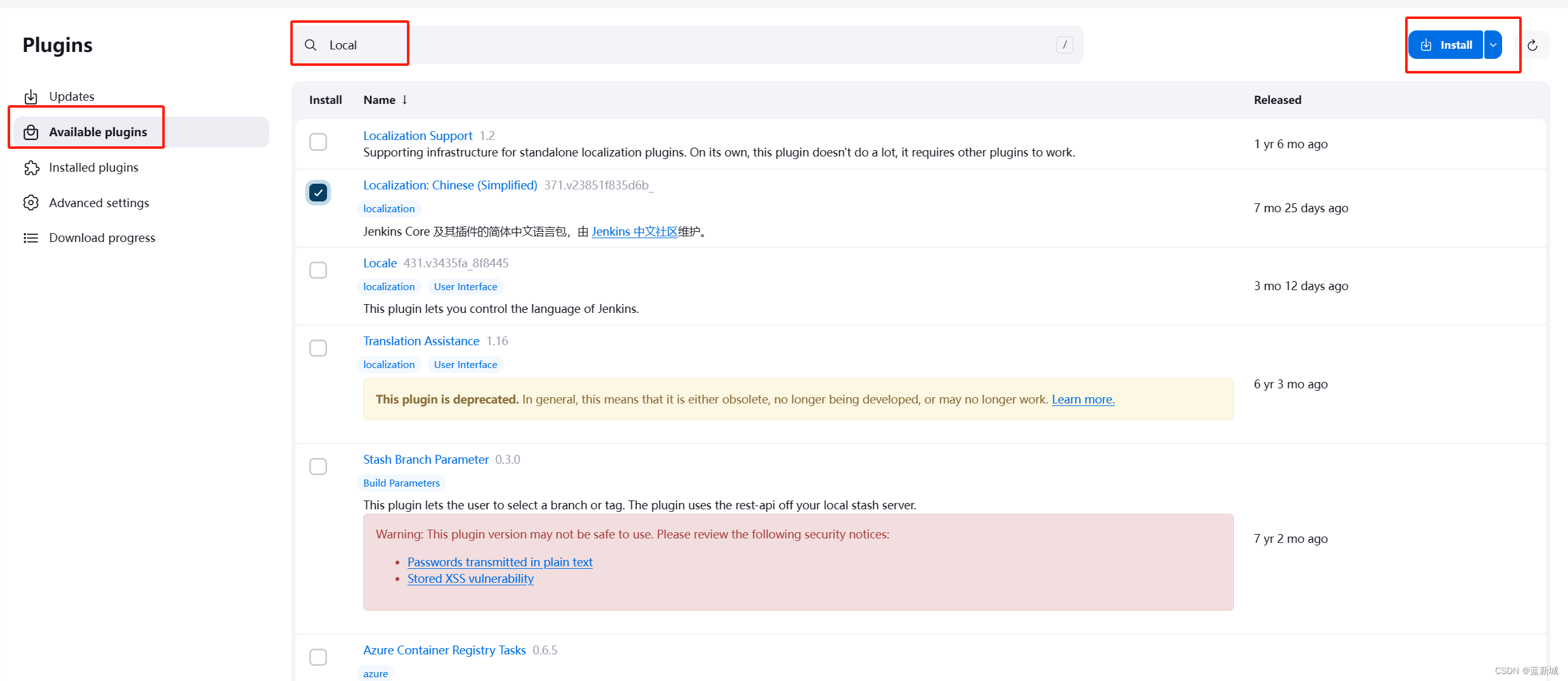The image size is (1568, 681).
Task: Click the Installed plugins puzzle icon
Action: coord(31,167)
